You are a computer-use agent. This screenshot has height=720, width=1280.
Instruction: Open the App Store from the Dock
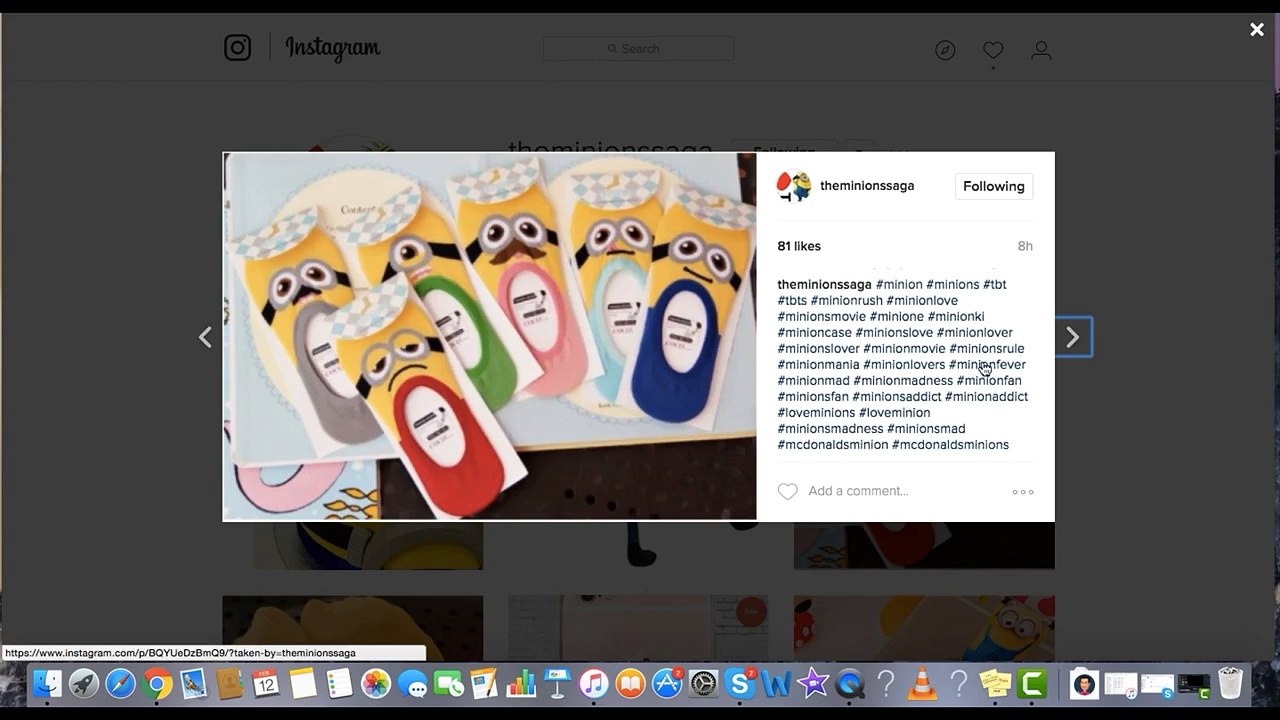tap(667, 684)
